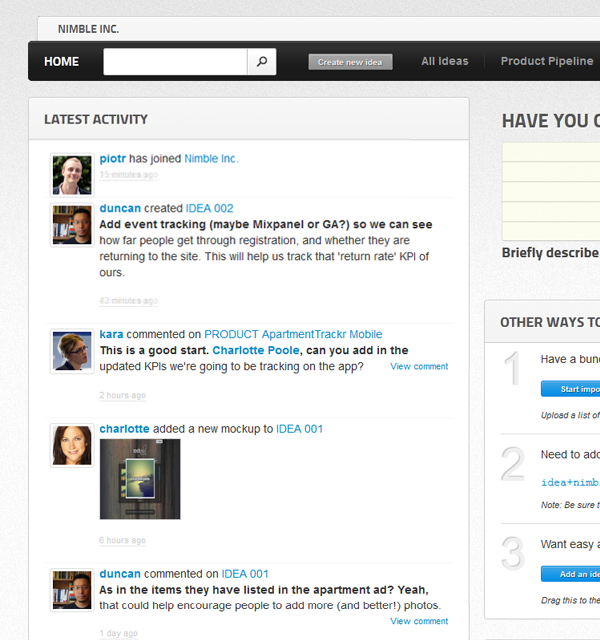The width and height of the screenshot is (600, 640).
Task: Click the Start import button
Action: [x=571, y=389]
